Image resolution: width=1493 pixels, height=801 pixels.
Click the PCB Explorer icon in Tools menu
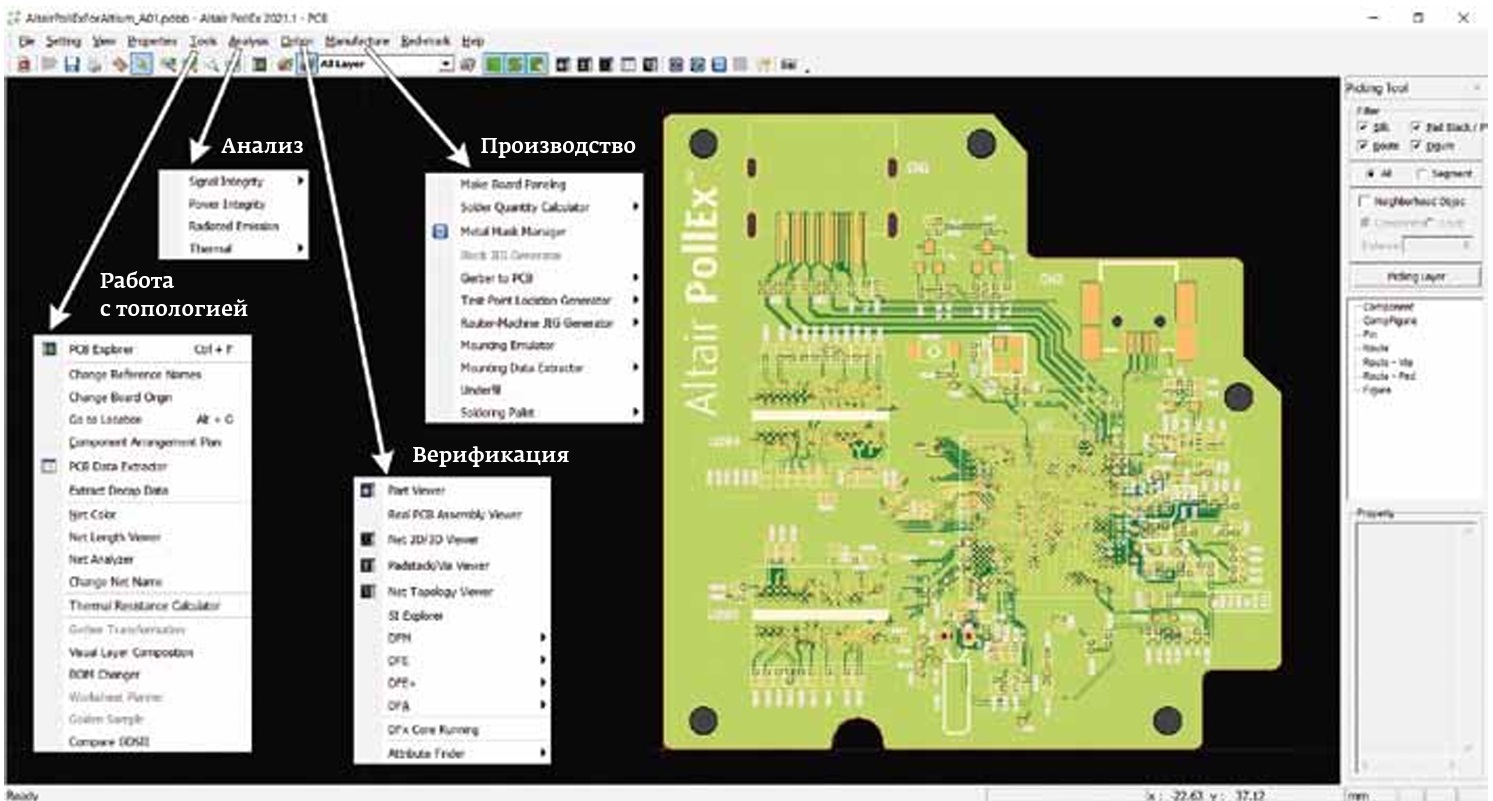point(49,350)
